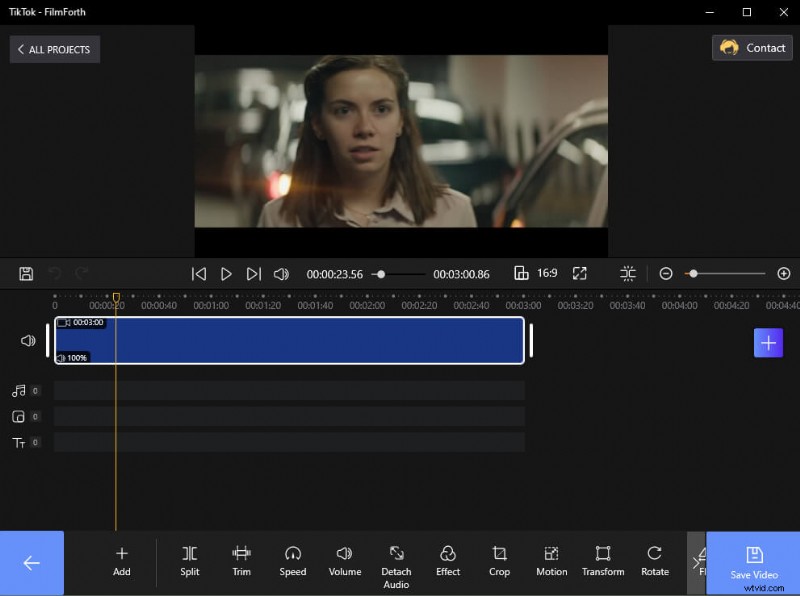Viewport: 800px width, 596px height.
Task: Open the Speed adjustment tool
Action: tap(293, 562)
